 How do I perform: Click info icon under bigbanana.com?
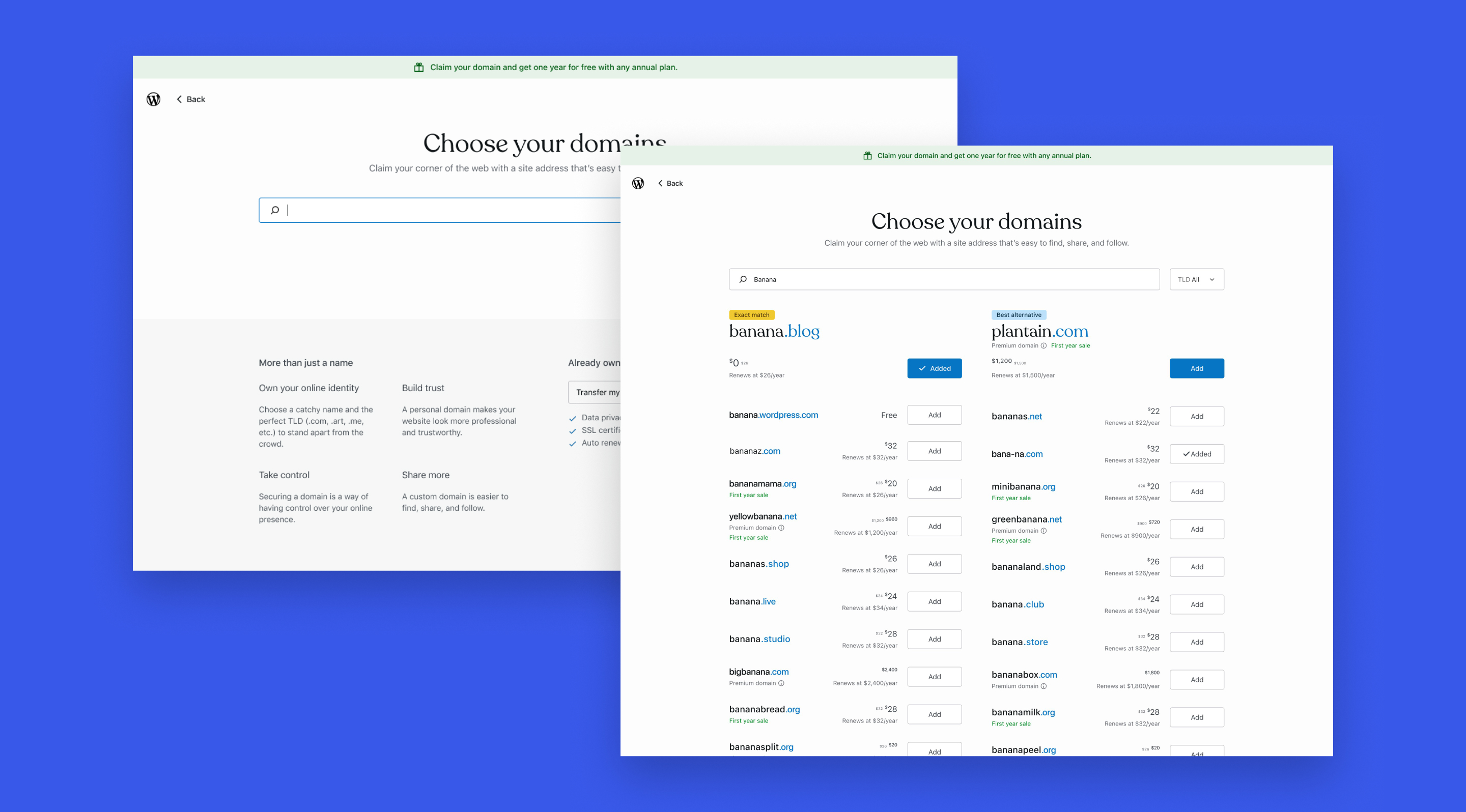(x=781, y=683)
